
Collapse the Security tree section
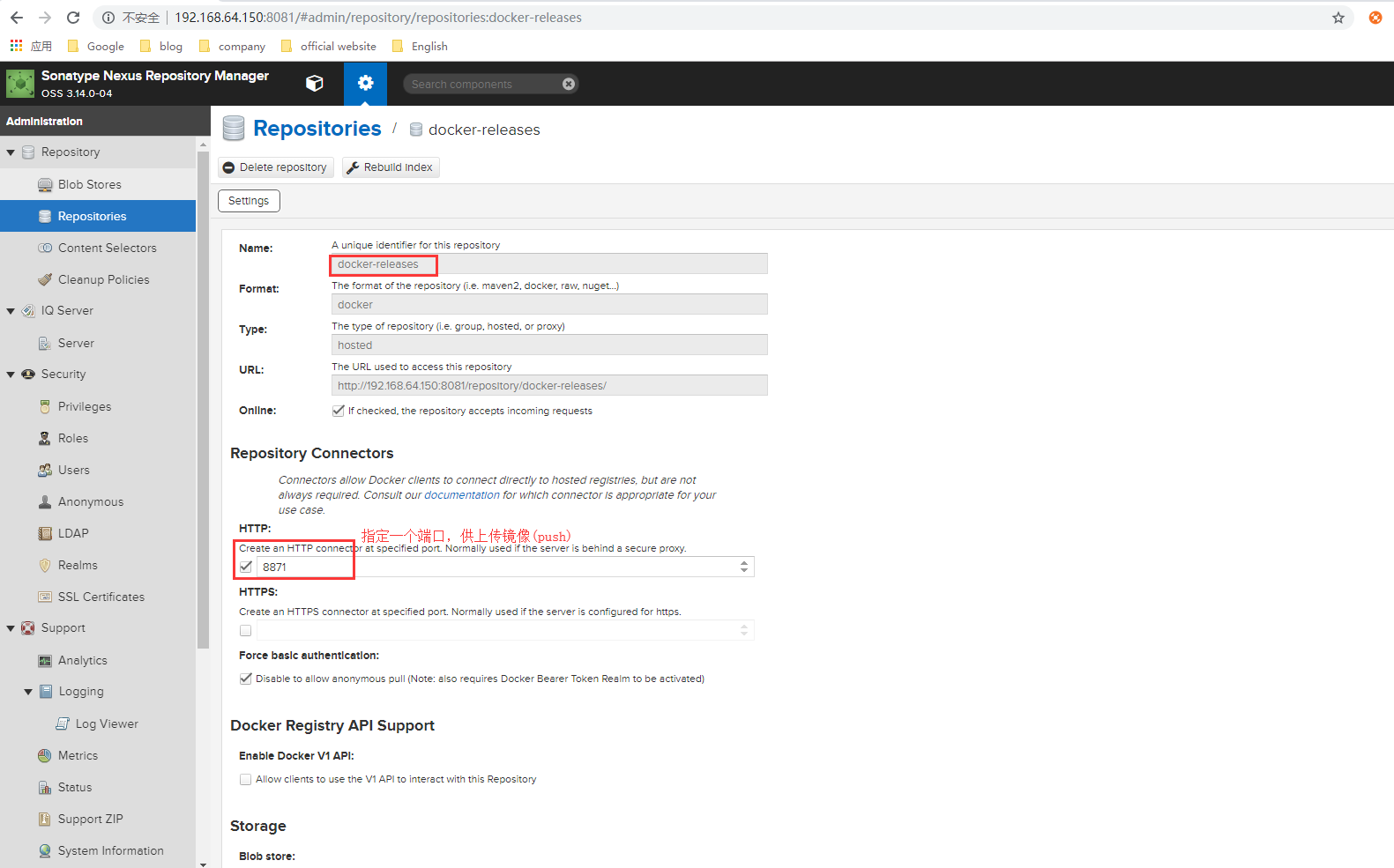click(x=11, y=375)
